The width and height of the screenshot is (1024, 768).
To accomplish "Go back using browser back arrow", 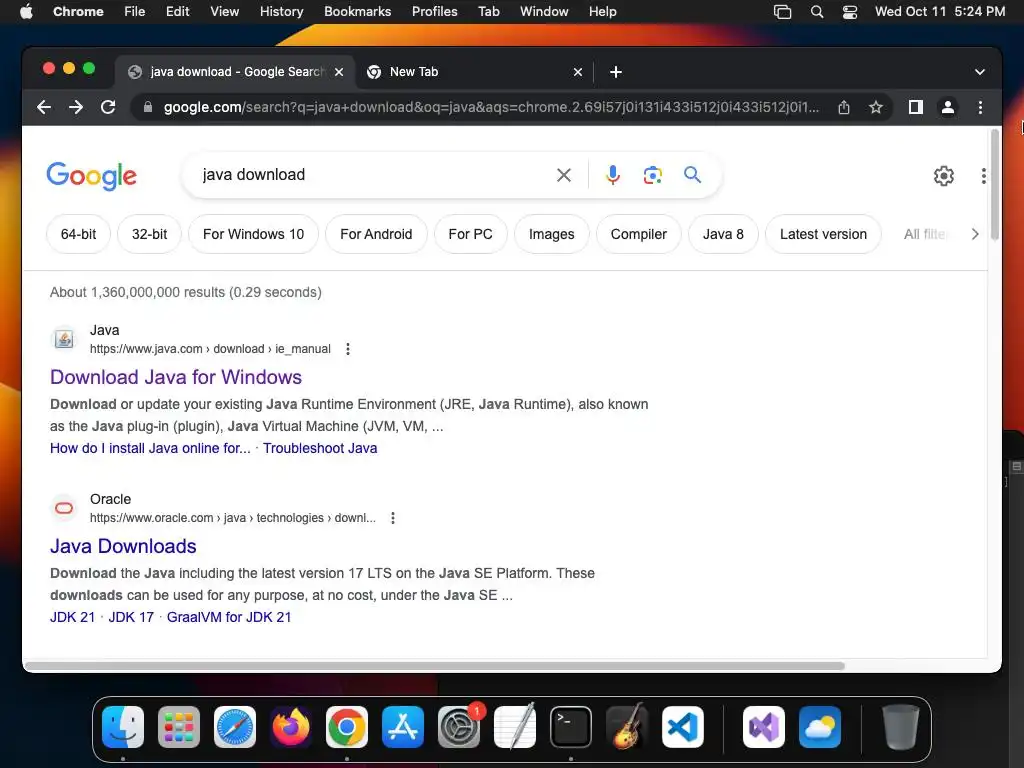I will tap(44, 107).
